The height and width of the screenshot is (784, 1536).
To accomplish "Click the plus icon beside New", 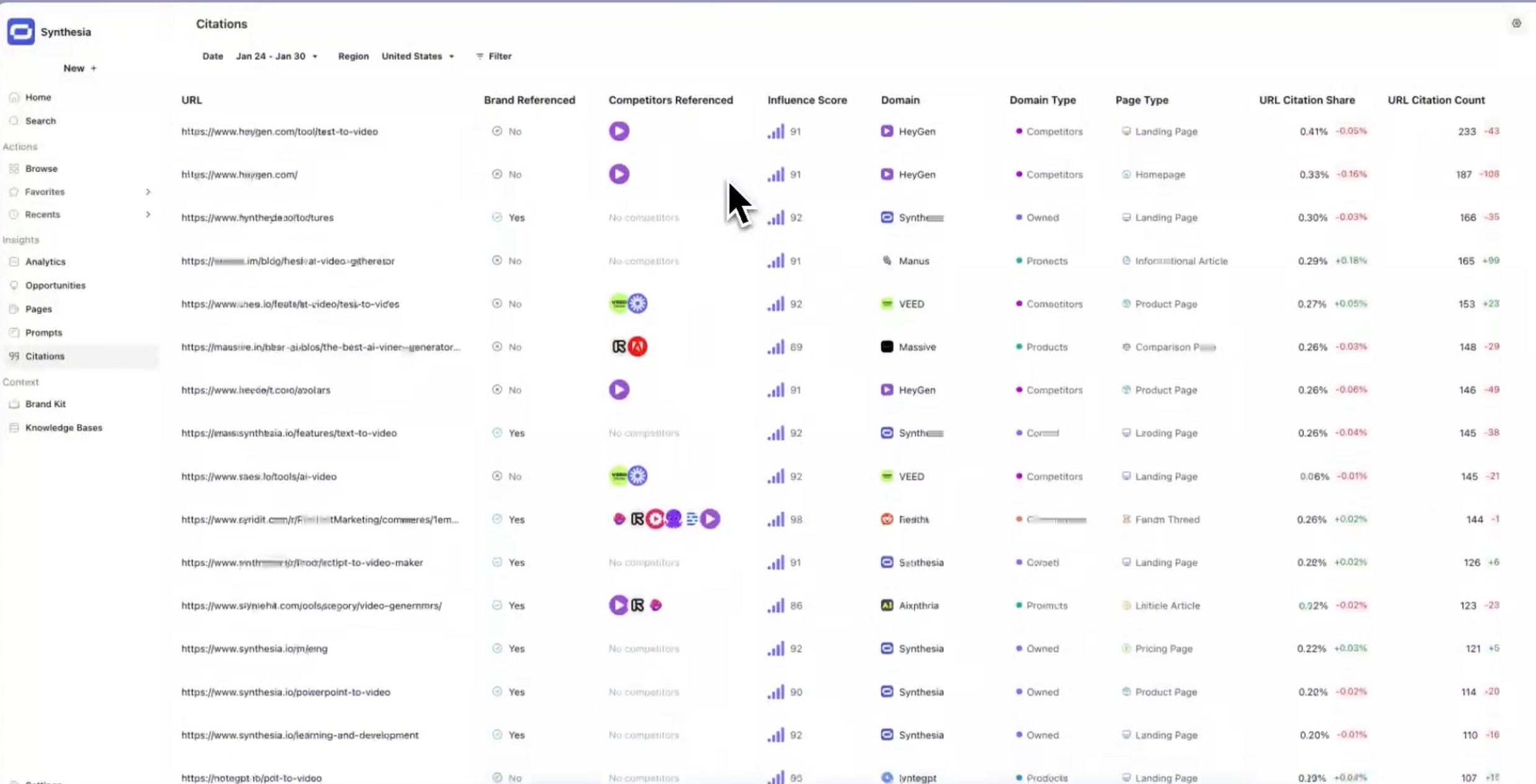I will (x=93, y=68).
